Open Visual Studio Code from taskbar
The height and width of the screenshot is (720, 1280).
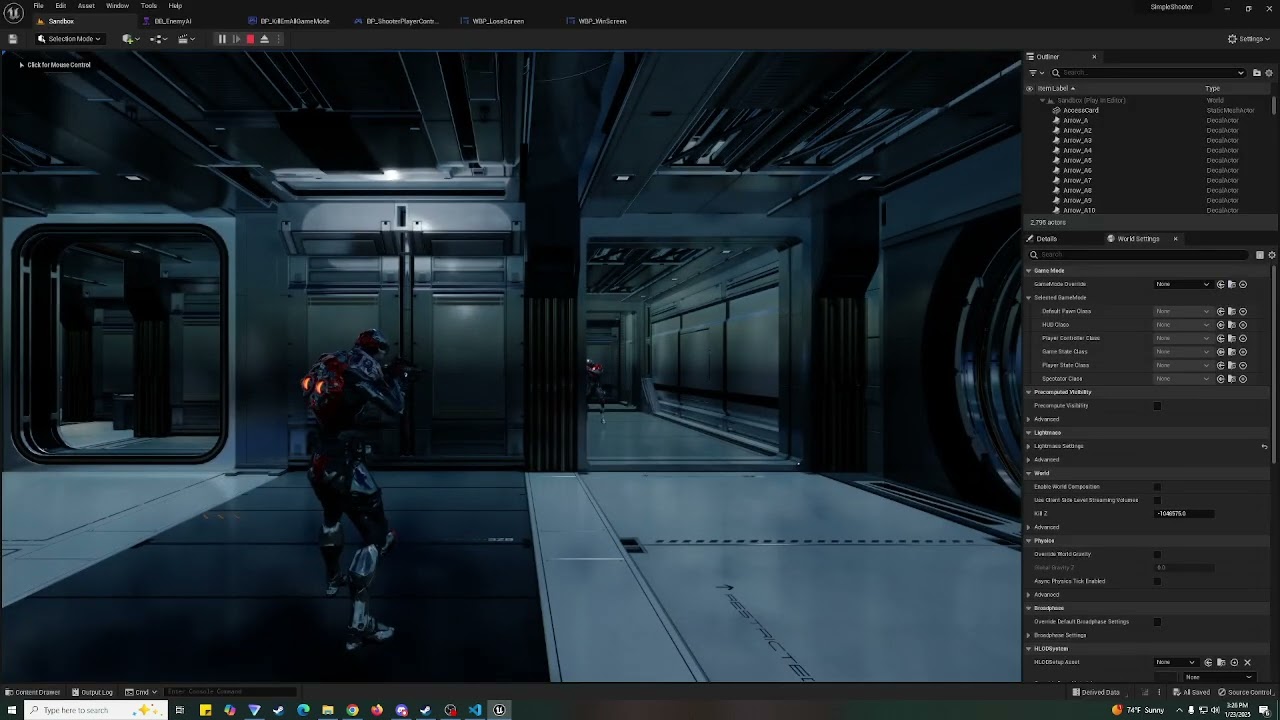pos(475,710)
